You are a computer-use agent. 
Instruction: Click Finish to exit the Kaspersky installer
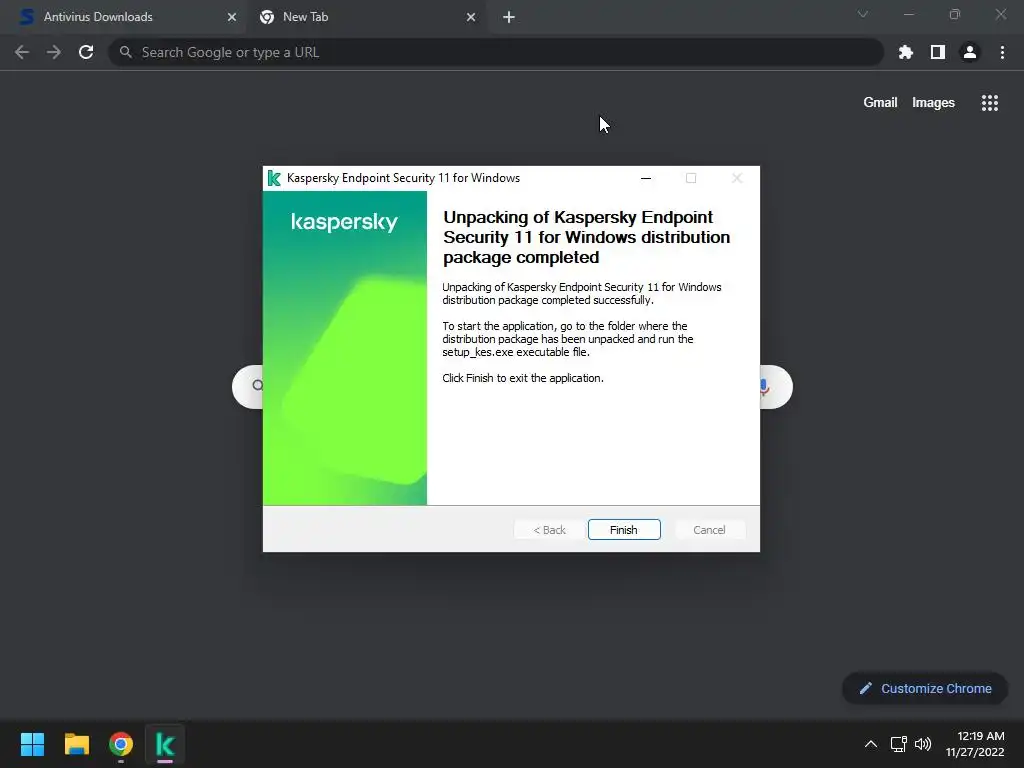pyautogui.click(x=624, y=530)
